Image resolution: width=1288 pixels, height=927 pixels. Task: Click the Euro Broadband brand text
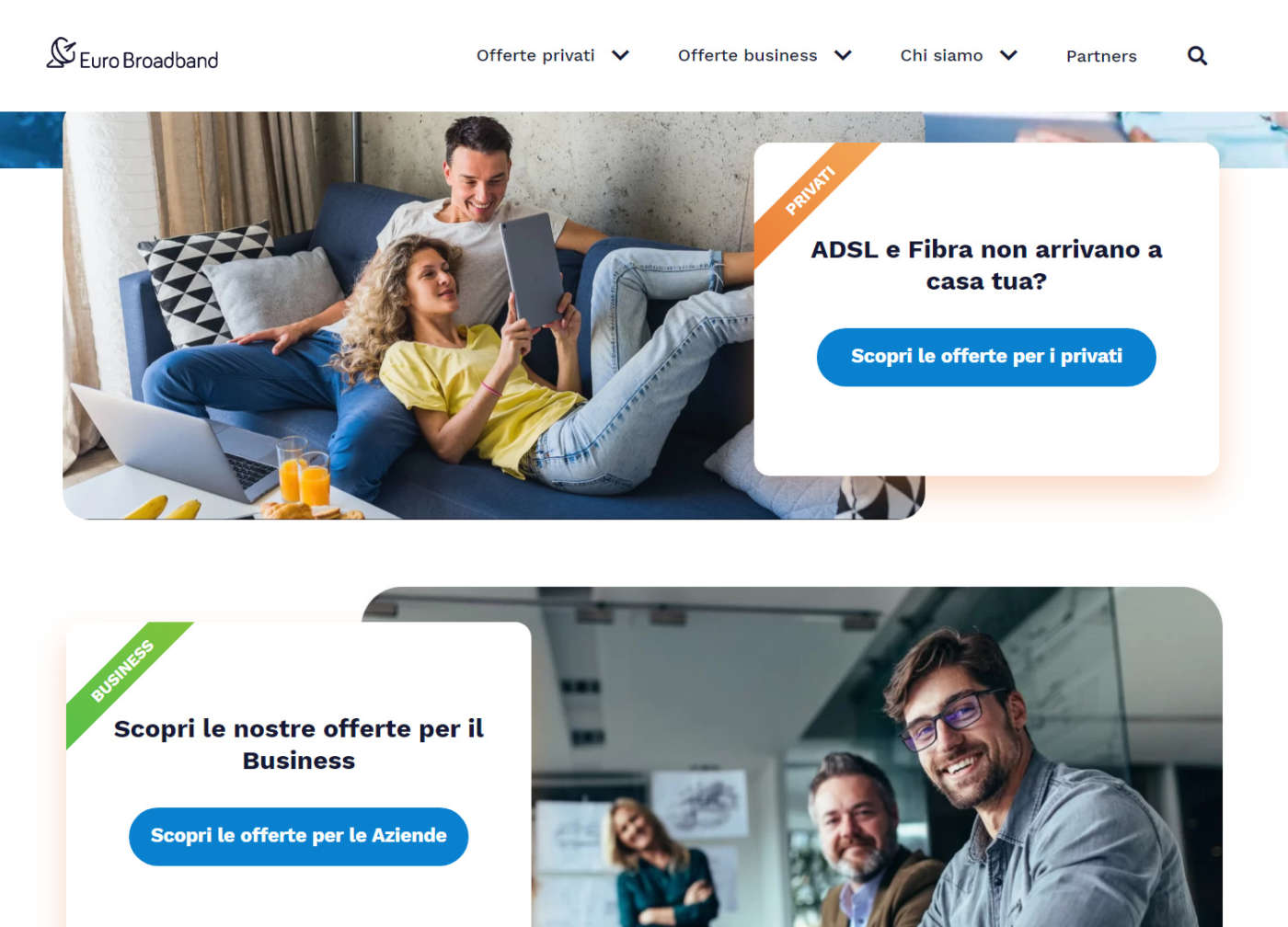[x=149, y=60]
